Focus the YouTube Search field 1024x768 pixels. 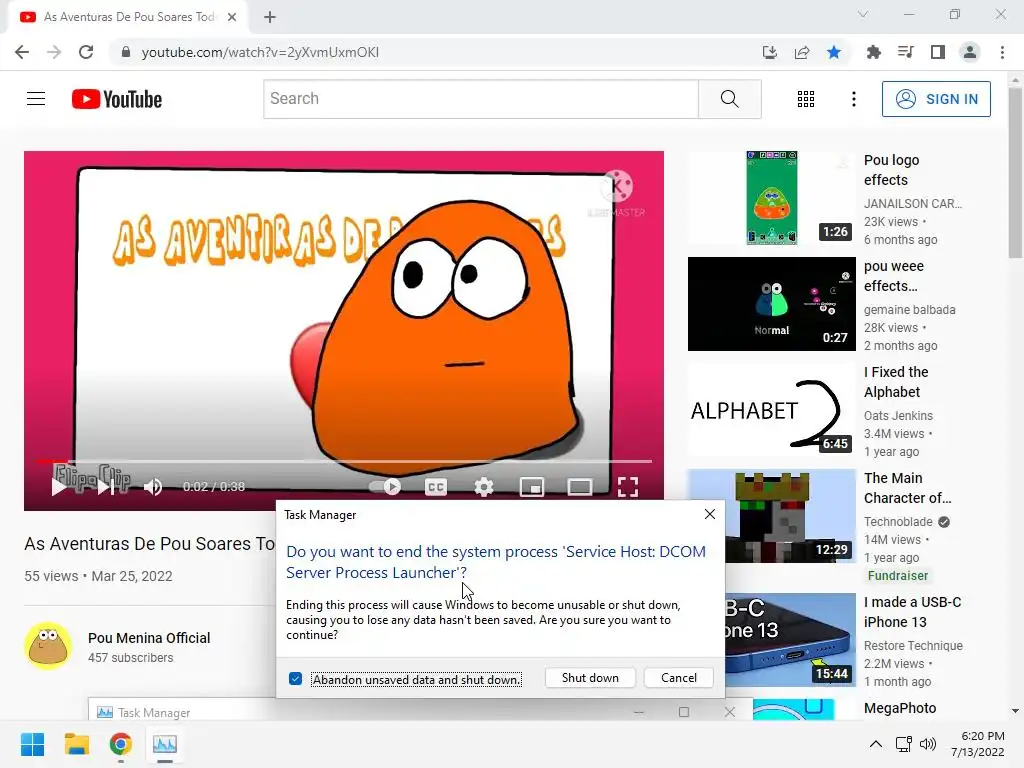click(481, 99)
